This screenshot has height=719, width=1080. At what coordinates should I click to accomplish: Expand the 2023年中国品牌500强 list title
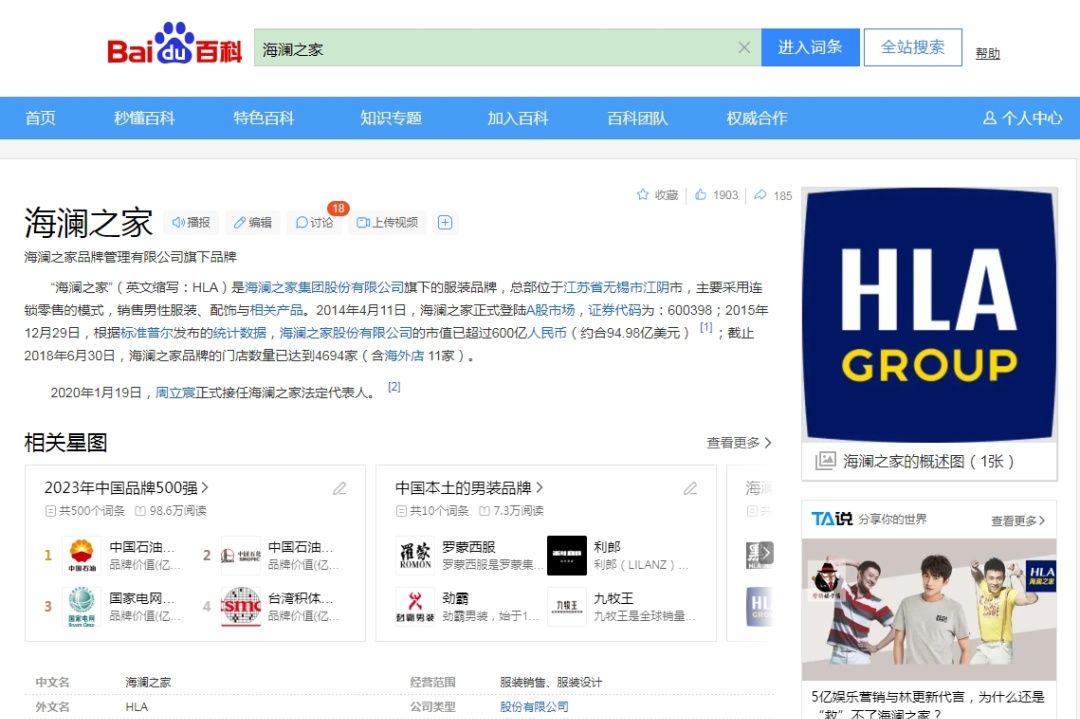coord(126,488)
